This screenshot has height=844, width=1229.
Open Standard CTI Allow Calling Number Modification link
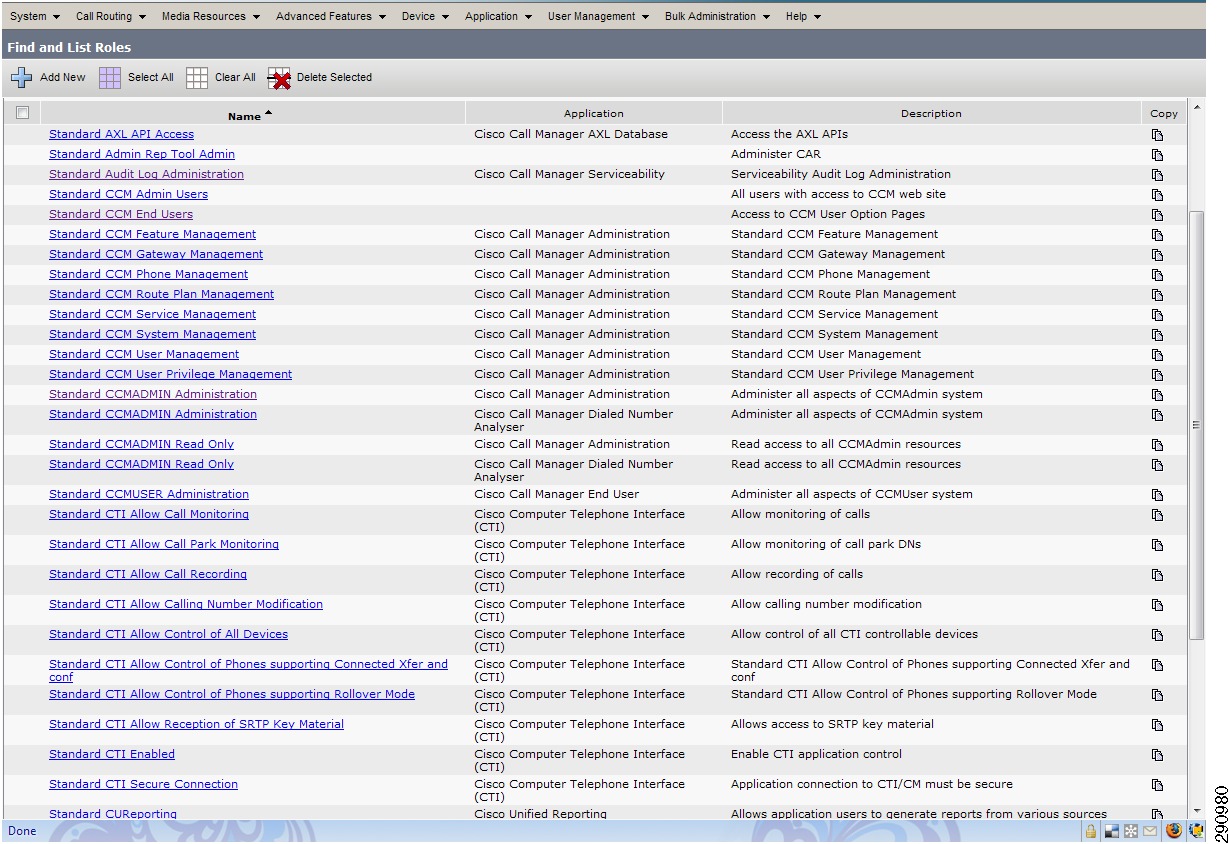186,604
